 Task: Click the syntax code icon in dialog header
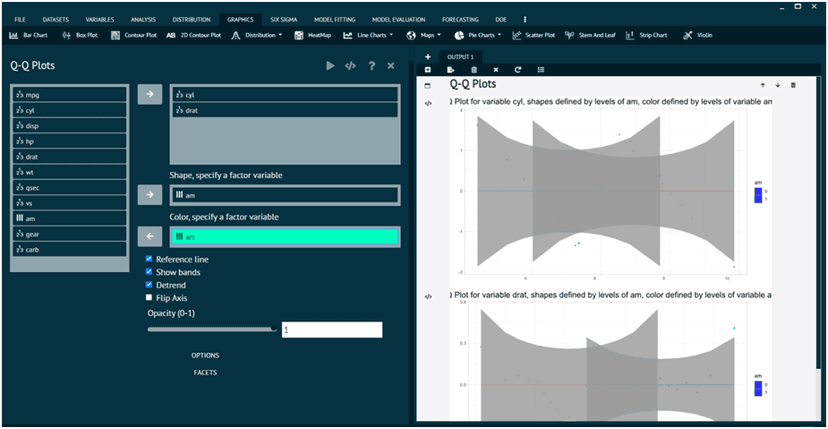350,66
